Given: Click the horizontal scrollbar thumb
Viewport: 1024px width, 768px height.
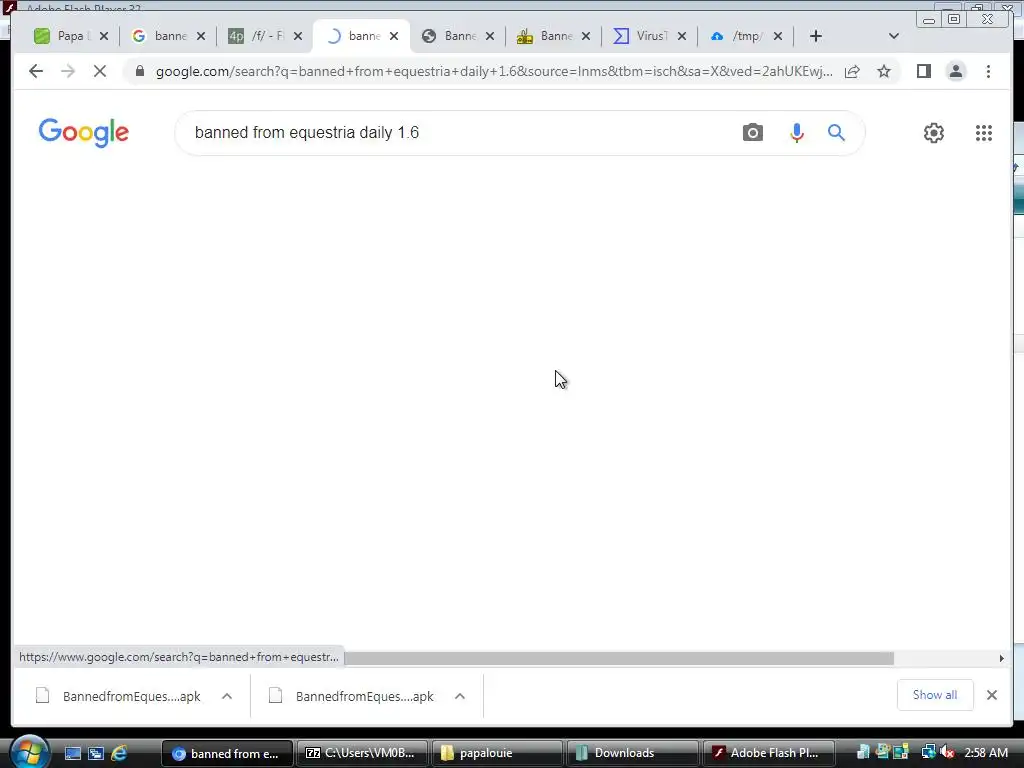Looking at the screenshot, I should pos(618,658).
